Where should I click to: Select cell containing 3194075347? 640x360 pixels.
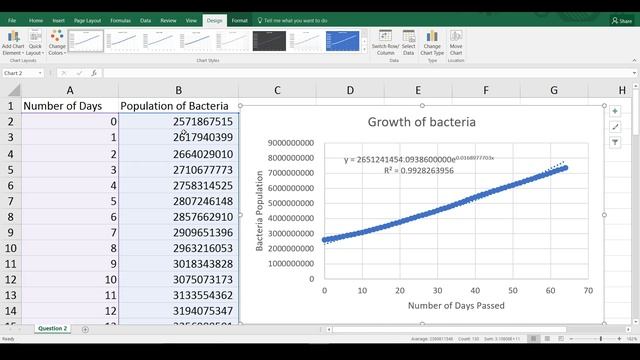point(178,311)
